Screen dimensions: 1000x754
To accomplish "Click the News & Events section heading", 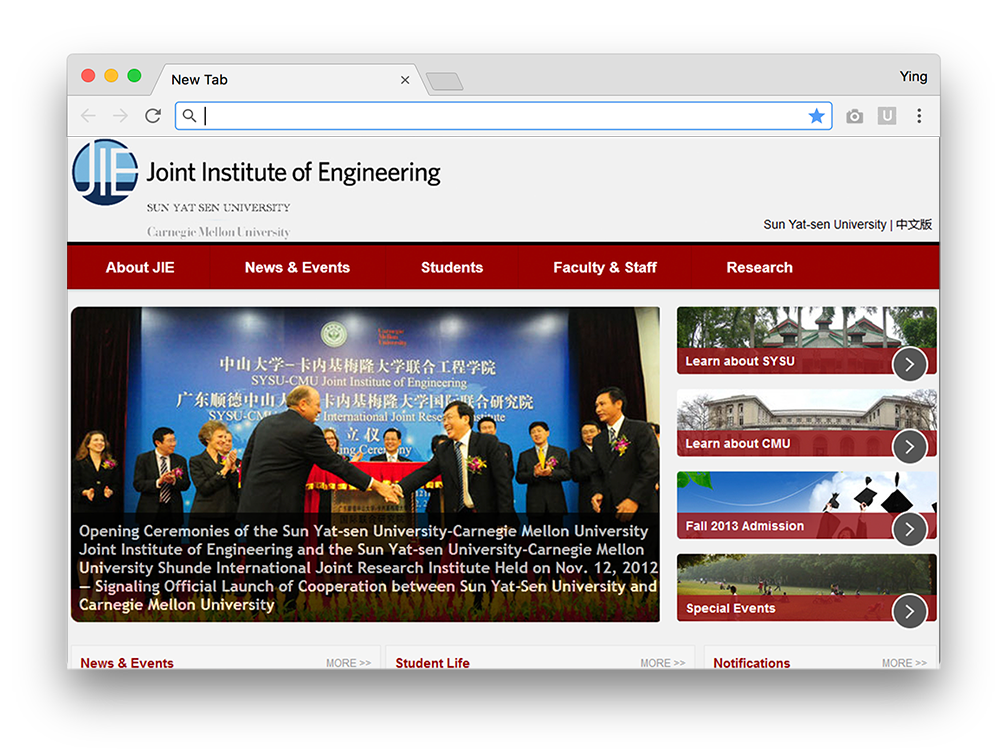I will pyautogui.click(x=127, y=663).
